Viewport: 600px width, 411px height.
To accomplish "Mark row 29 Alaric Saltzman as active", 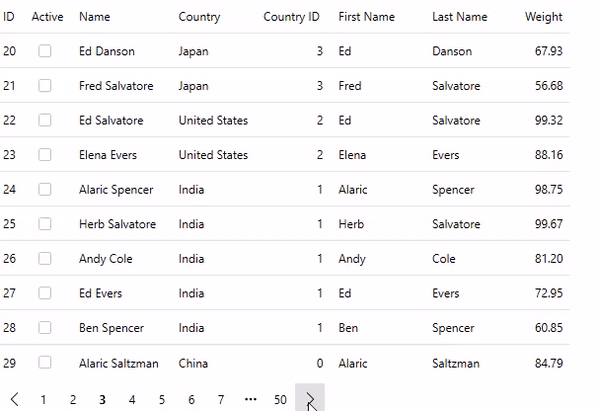I will 45,363.
